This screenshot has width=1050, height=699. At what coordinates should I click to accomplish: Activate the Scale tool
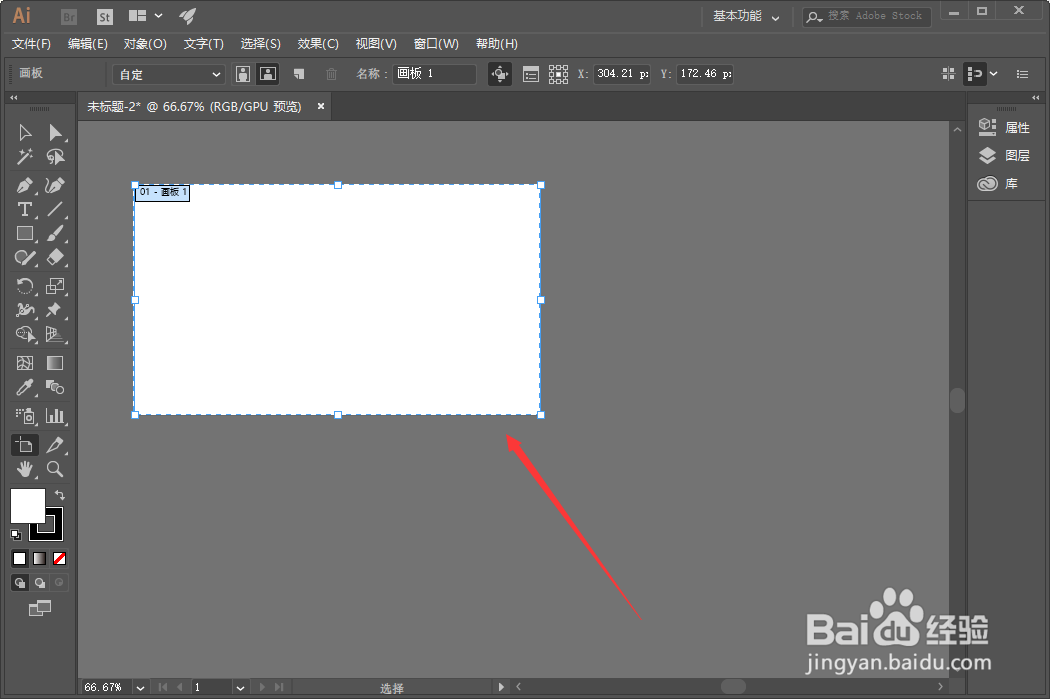(55, 287)
